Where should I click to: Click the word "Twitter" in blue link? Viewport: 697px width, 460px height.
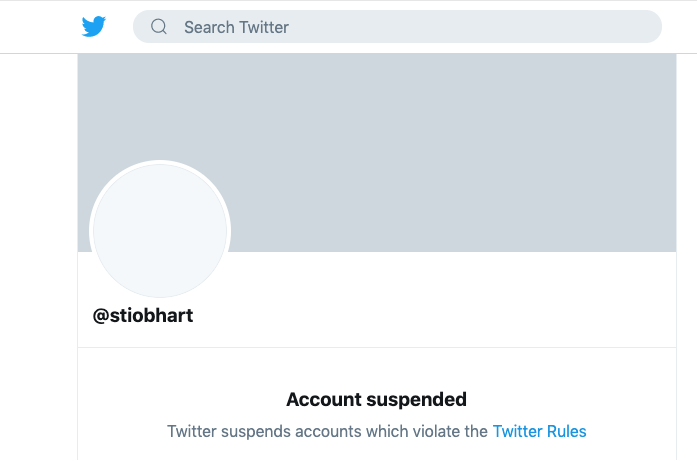[517, 432]
